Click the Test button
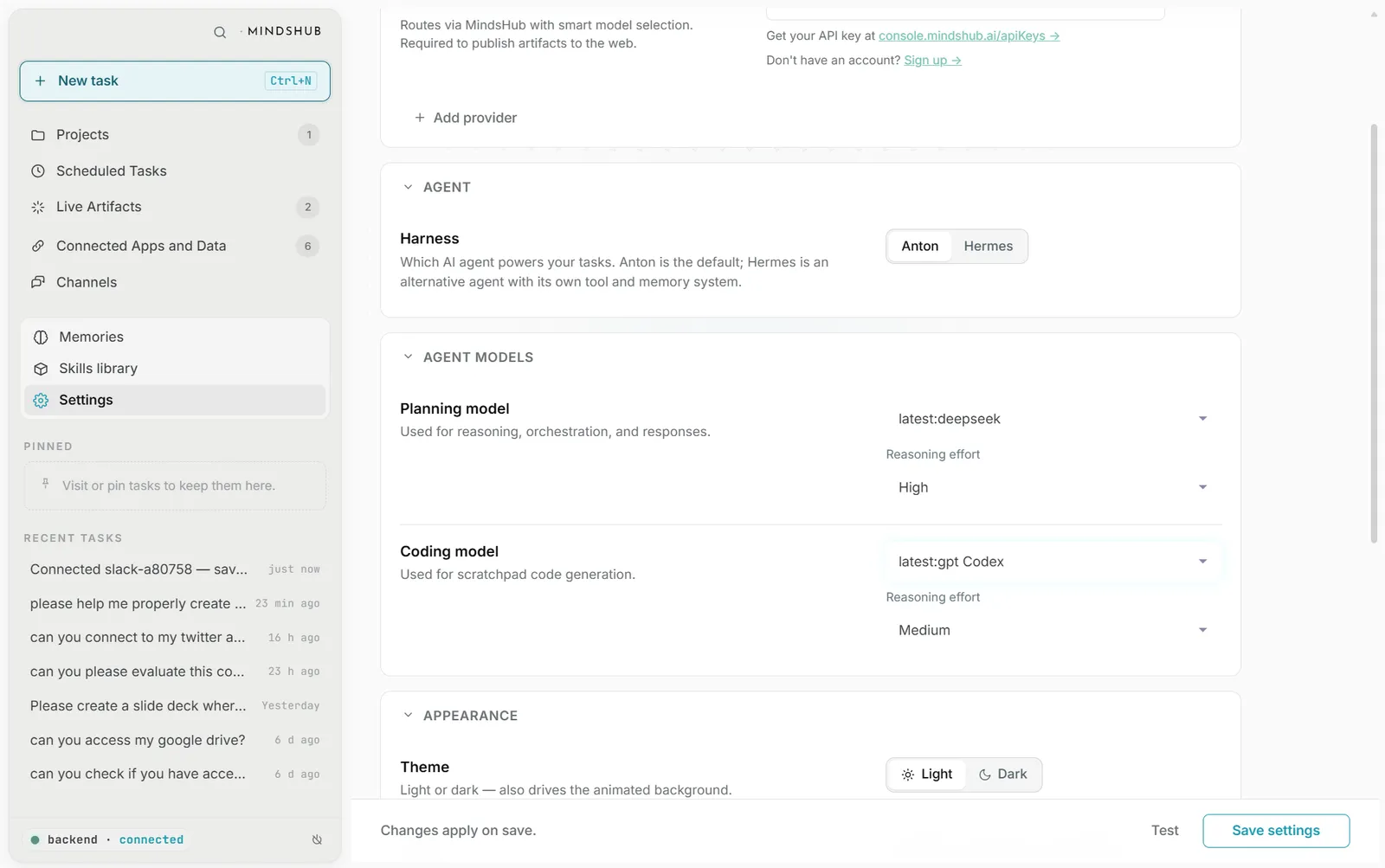Viewport: 1385px width, 868px height. tap(1164, 831)
